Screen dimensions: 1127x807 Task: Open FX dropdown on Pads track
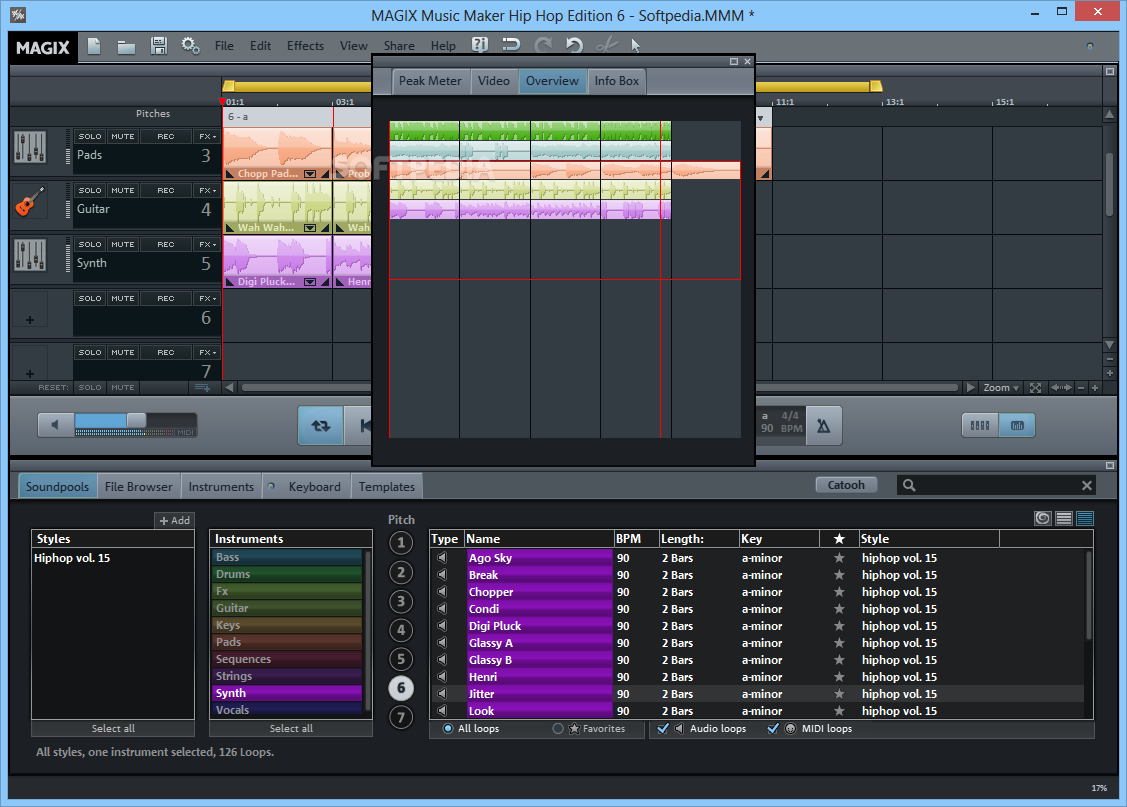[x=207, y=137]
